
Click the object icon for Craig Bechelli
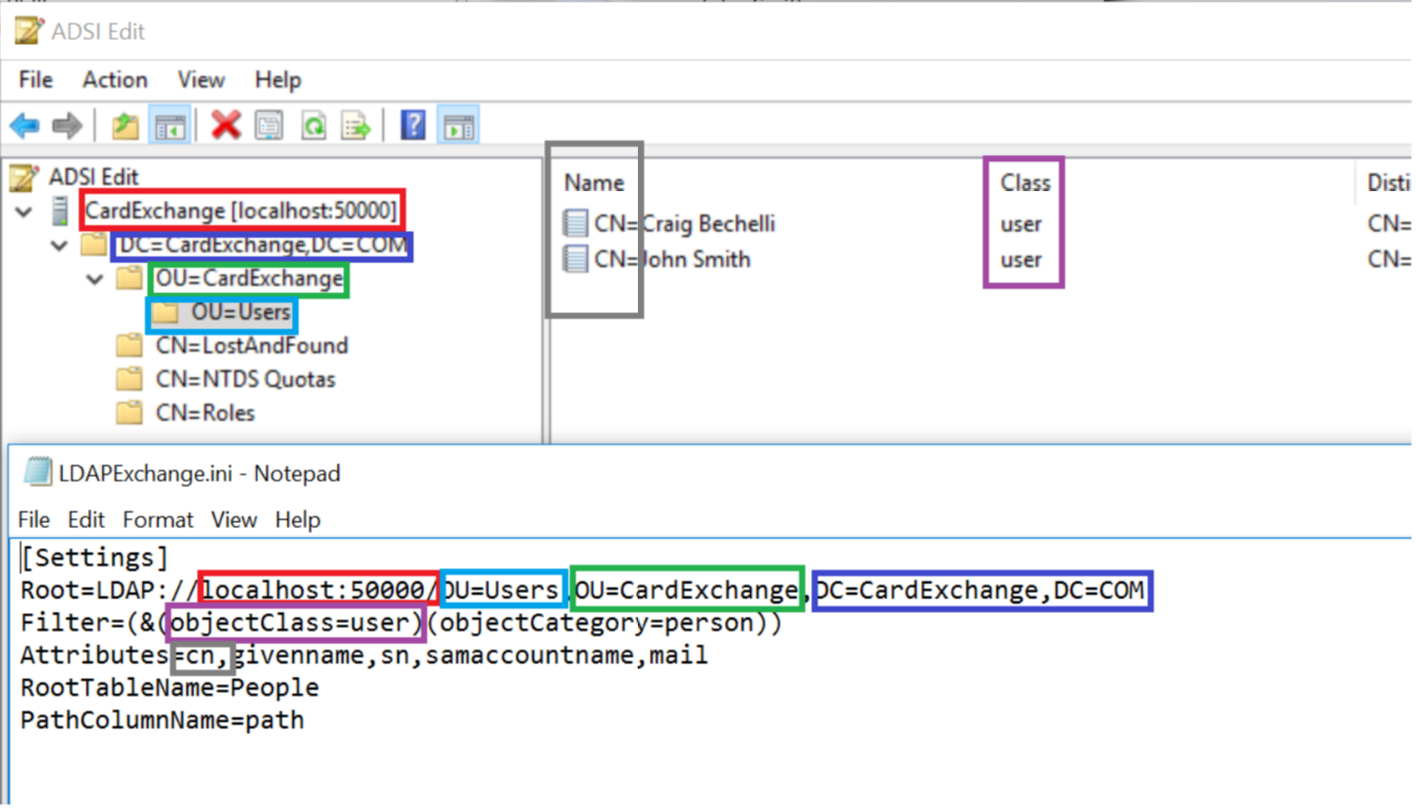[x=575, y=223]
